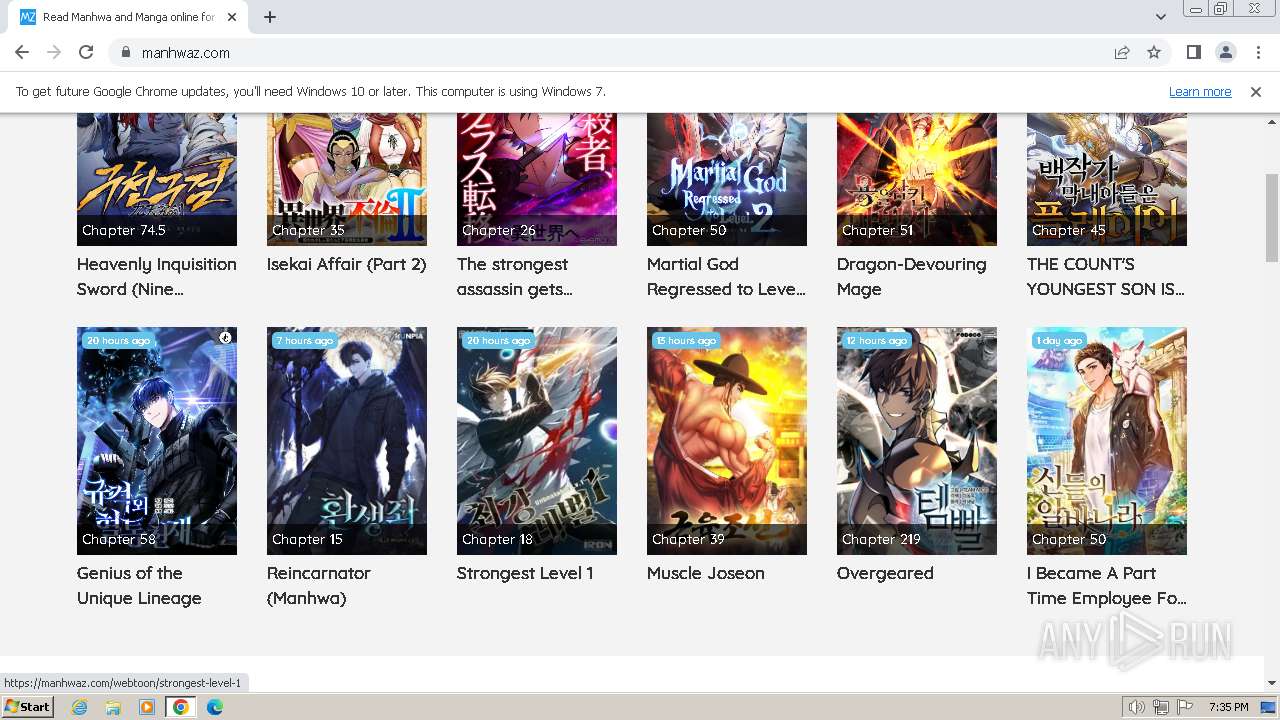
Task: Open a new browser tab
Action: point(270,17)
